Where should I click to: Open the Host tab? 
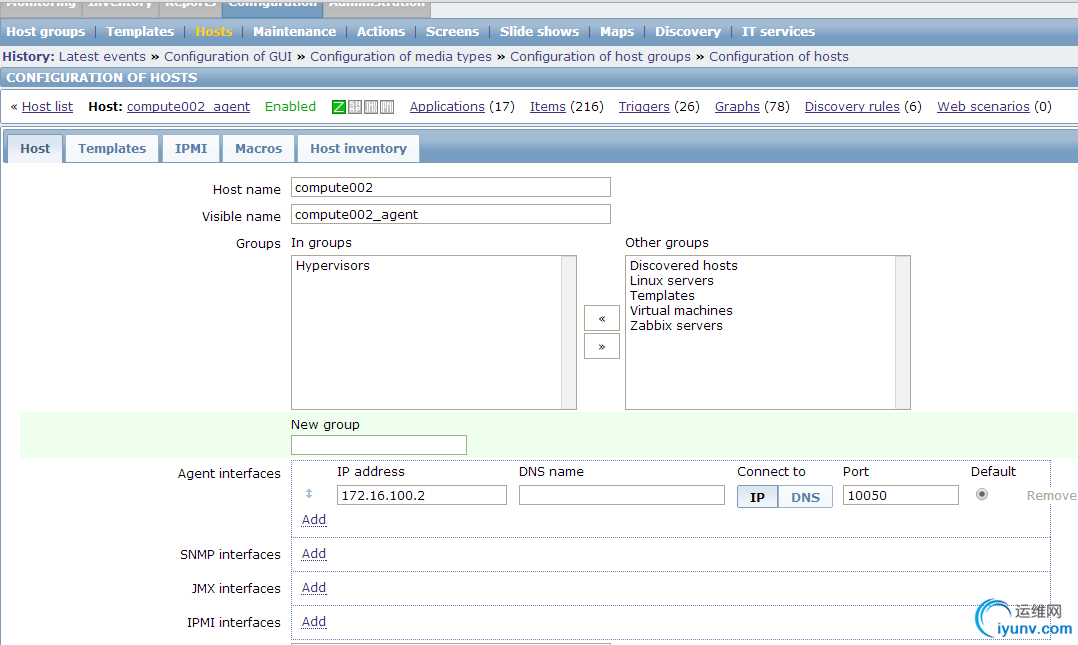tap(35, 149)
